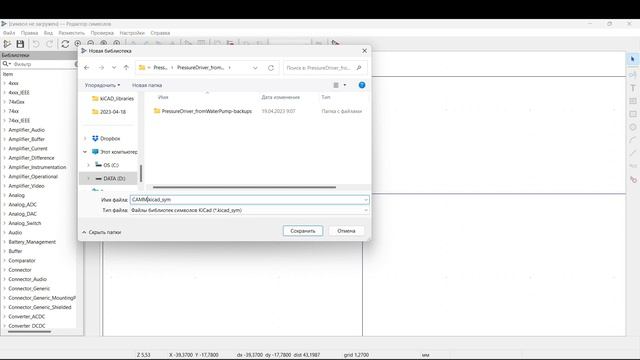Select the text box tool
Viewport: 640px width, 360px height.
(633, 101)
